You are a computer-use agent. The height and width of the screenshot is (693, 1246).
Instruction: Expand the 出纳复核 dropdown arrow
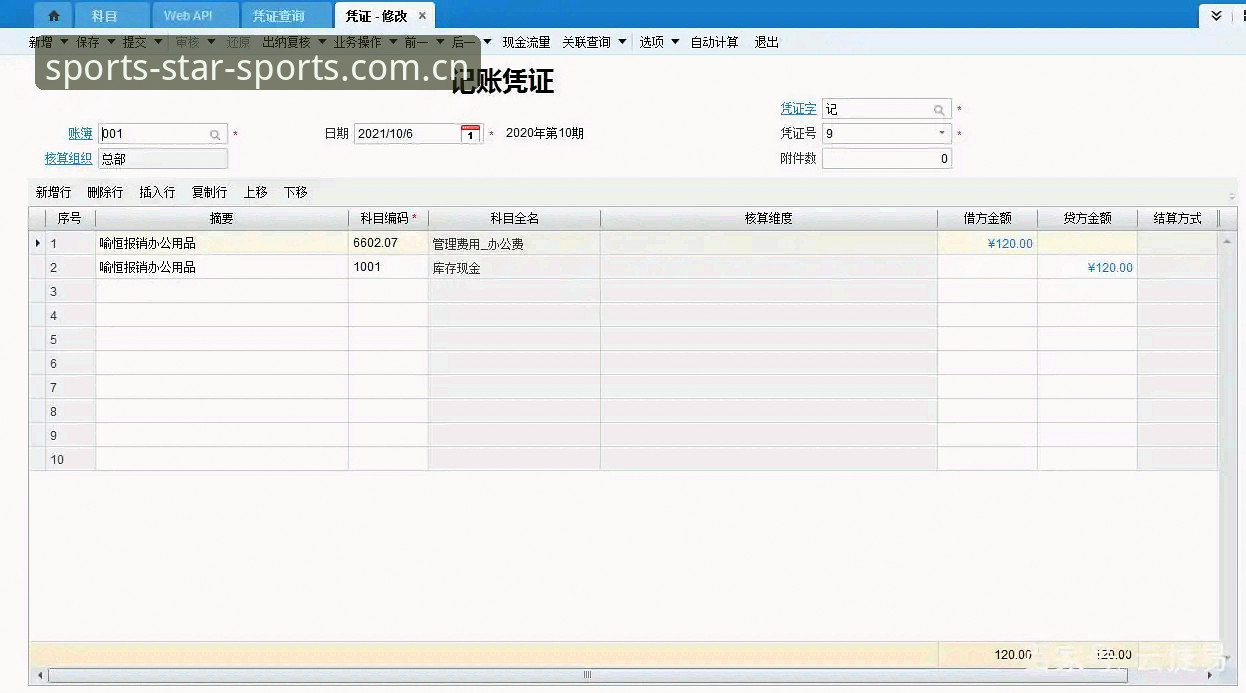(x=322, y=42)
